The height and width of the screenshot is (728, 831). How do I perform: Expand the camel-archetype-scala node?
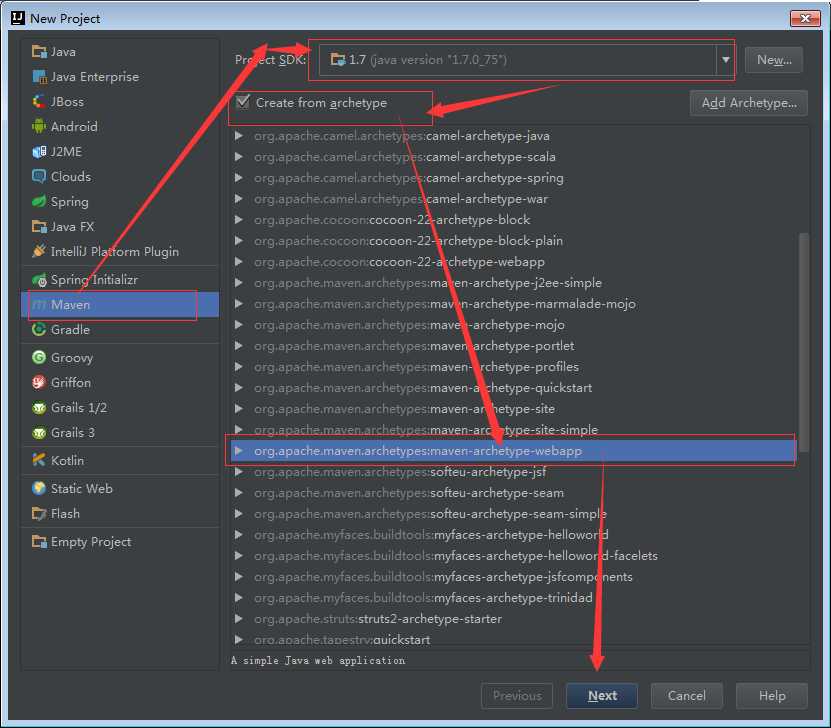coord(238,157)
